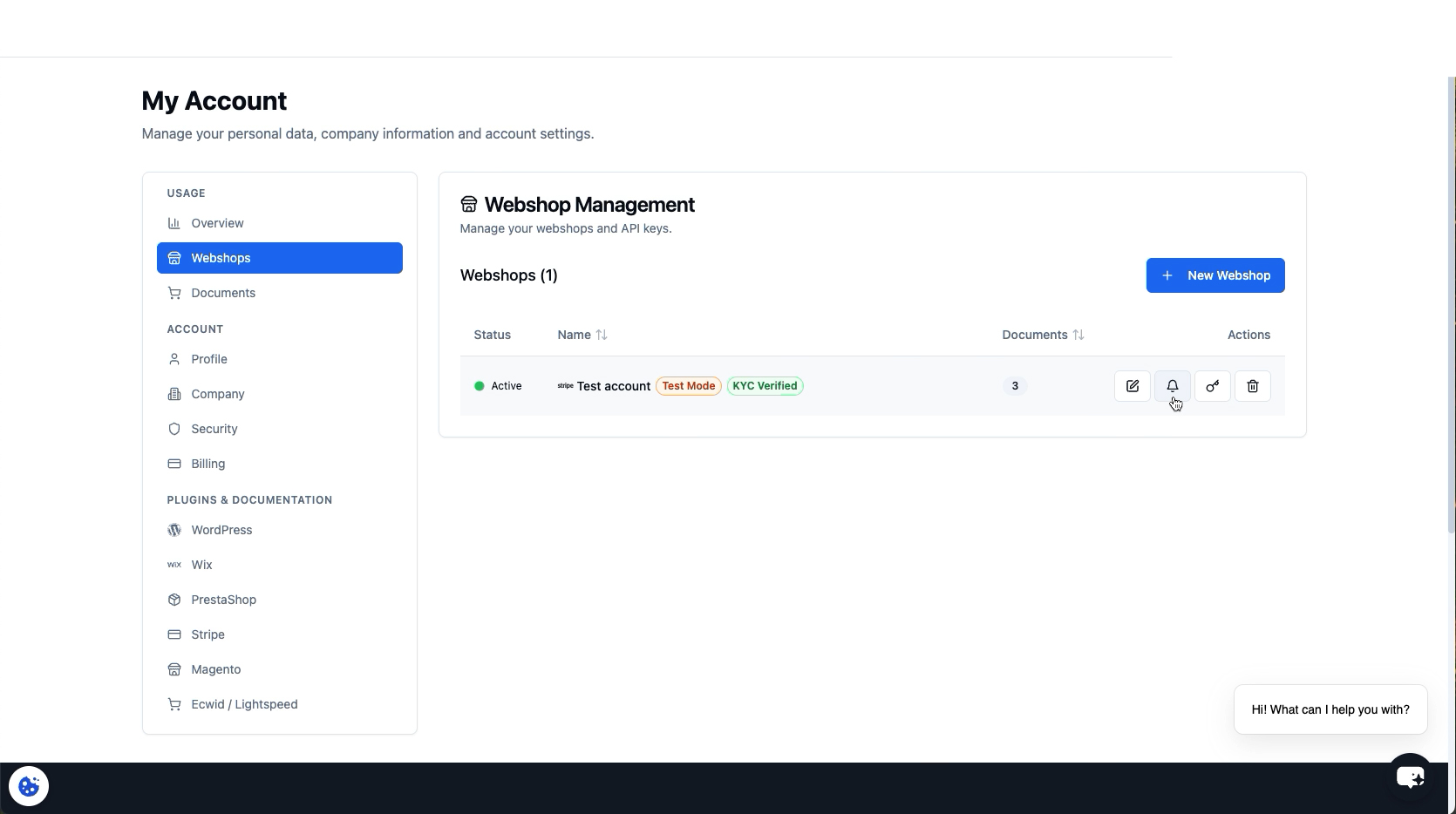
Task: Open the chat assistant bubble icon
Action: pyautogui.click(x=1410, y=776)
